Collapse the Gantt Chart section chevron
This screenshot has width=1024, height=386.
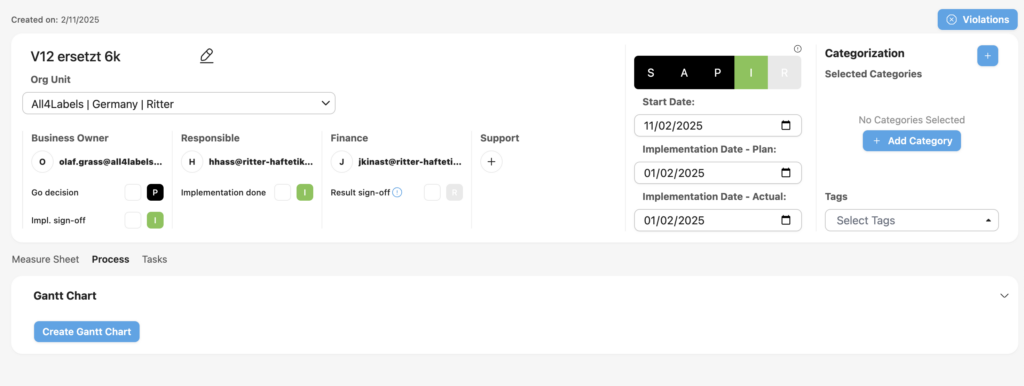click(1004, 296)
